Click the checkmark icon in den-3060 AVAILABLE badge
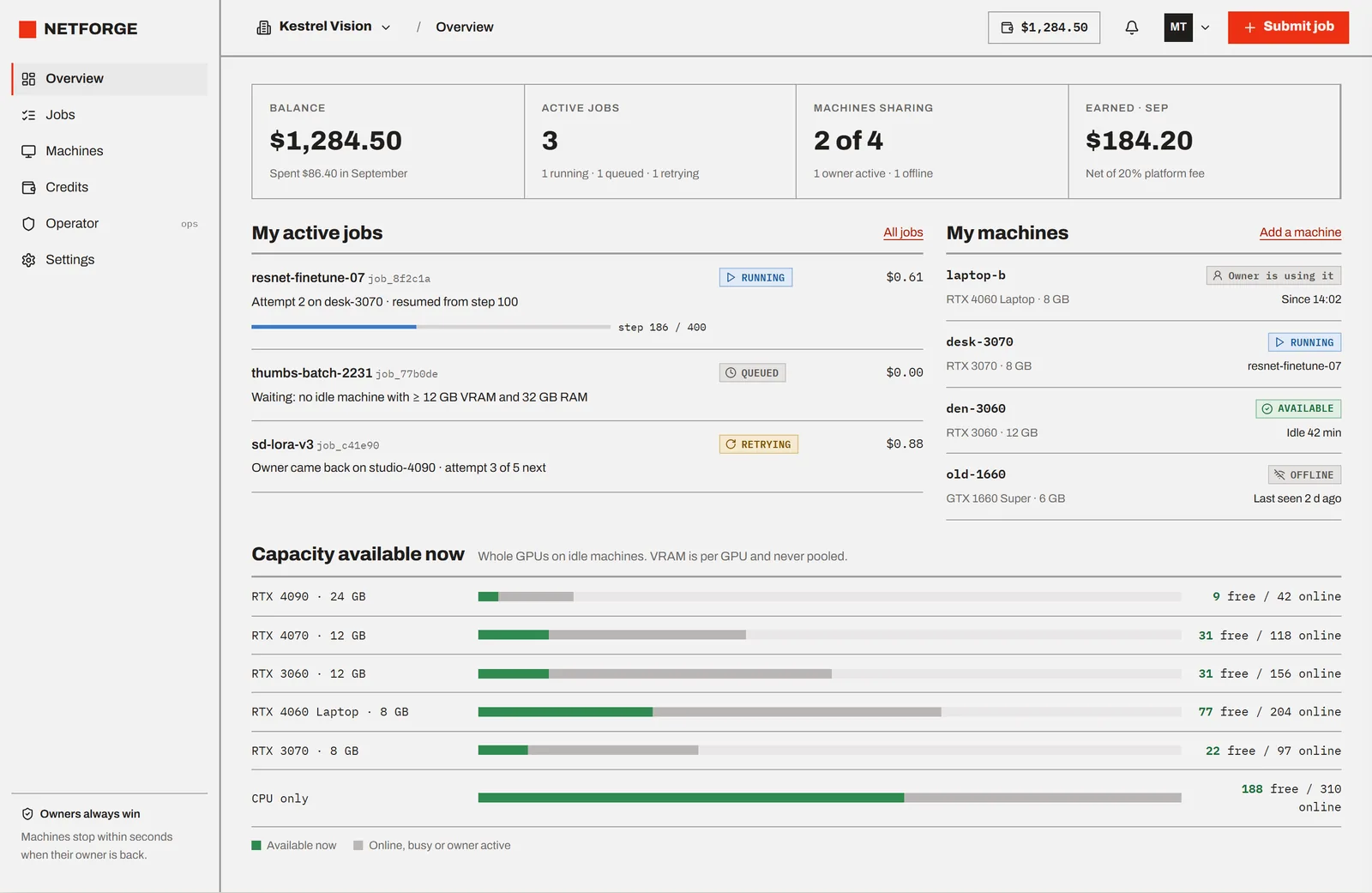Screen dimensions: 1372x893 pos(1267,409)
